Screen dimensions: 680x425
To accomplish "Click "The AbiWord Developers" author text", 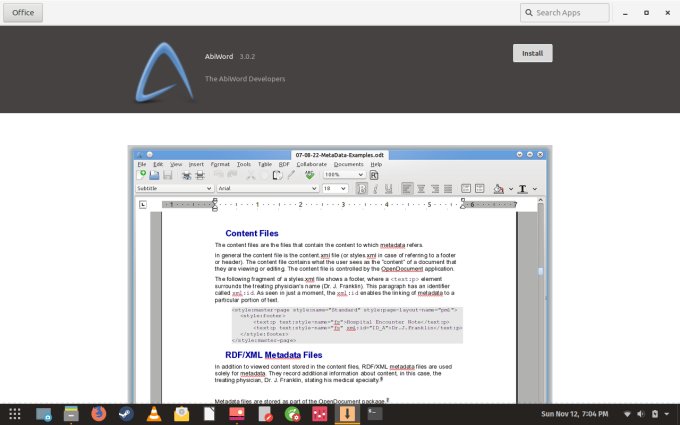I will click(x=245, y=79).
